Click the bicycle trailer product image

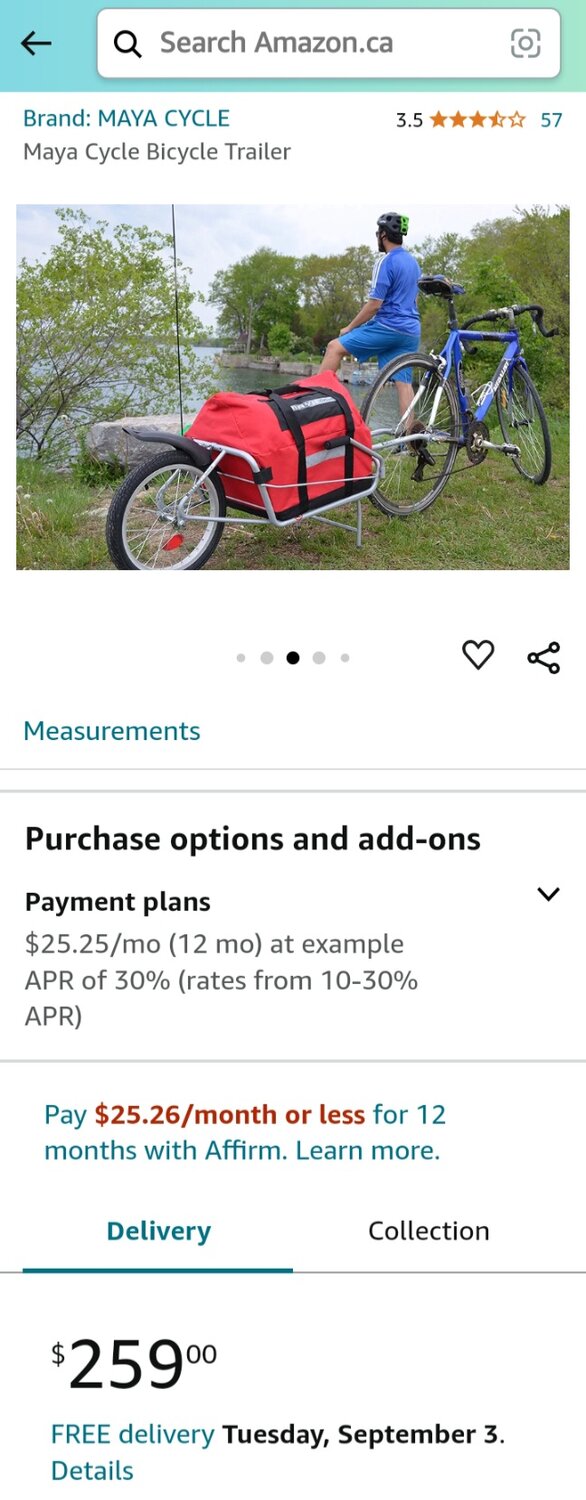click(293, 386)
